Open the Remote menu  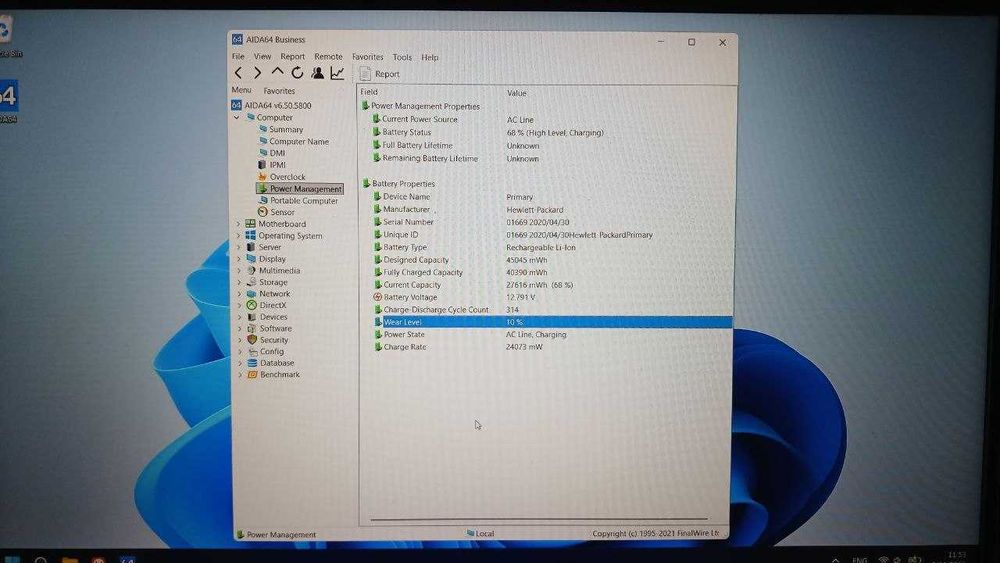pos(328,57)
